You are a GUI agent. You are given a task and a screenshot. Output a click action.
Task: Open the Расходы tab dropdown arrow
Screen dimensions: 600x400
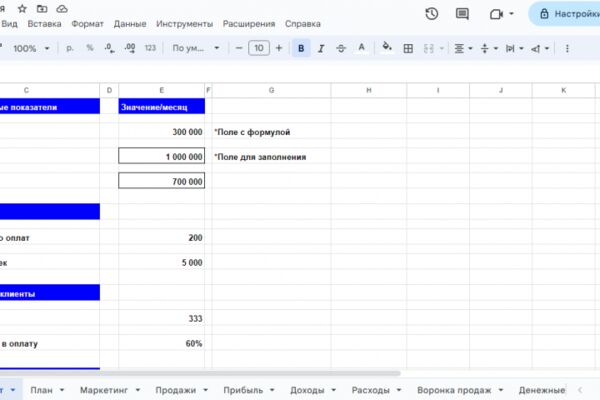399,390
